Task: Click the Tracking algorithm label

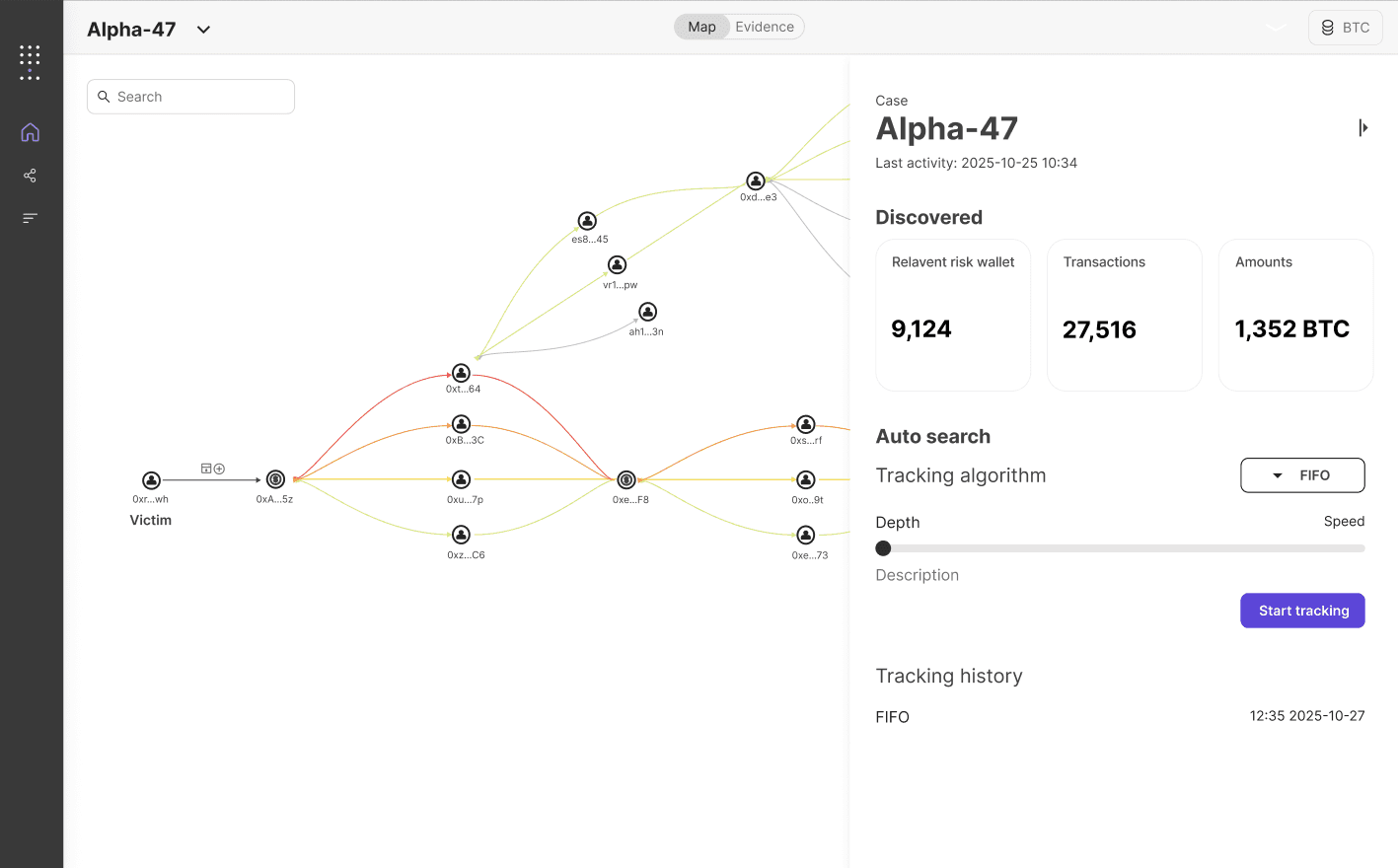Action: pyautogui.click(x=960, y=475)
